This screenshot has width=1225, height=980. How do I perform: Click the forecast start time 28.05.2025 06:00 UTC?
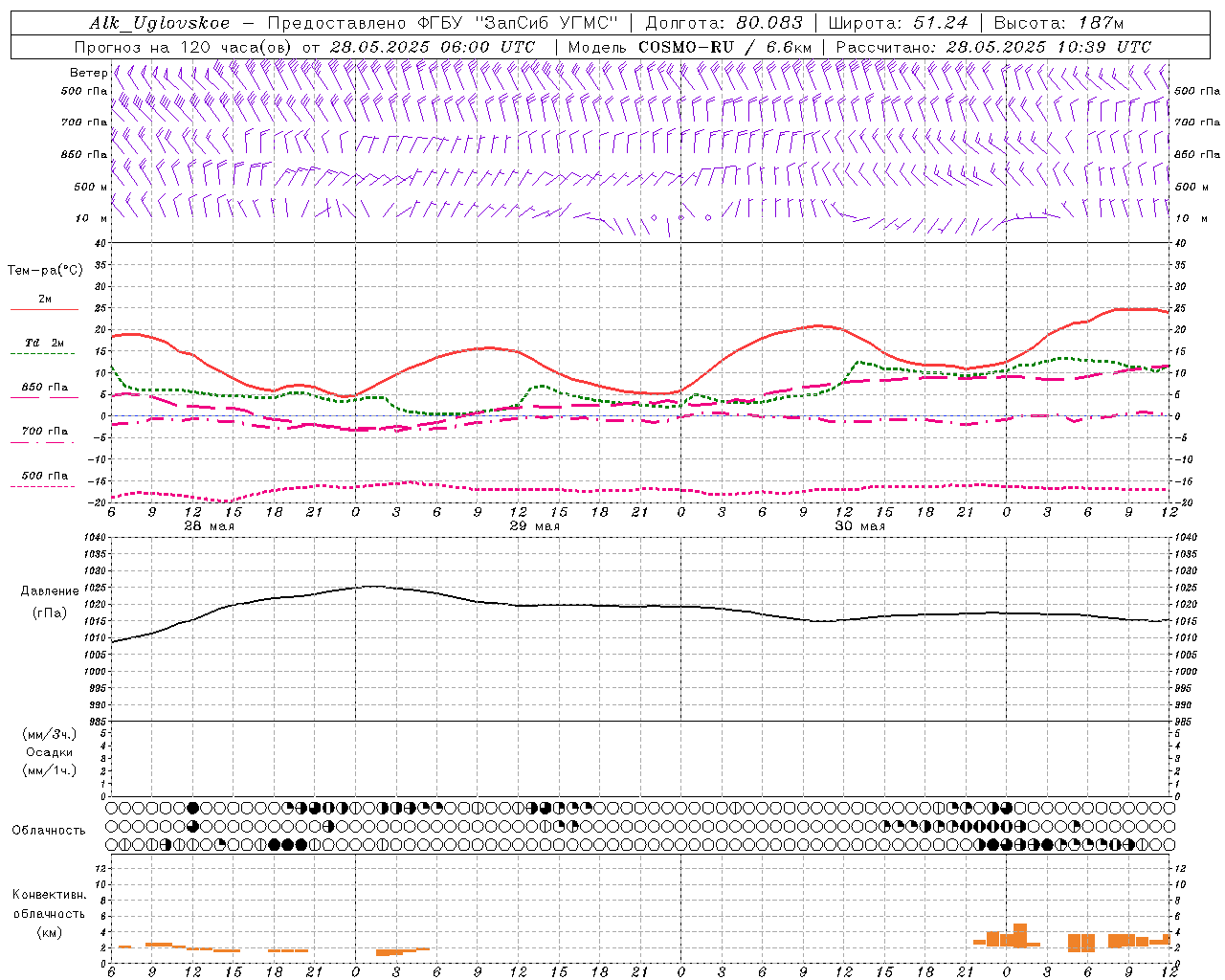click(433, 47)
